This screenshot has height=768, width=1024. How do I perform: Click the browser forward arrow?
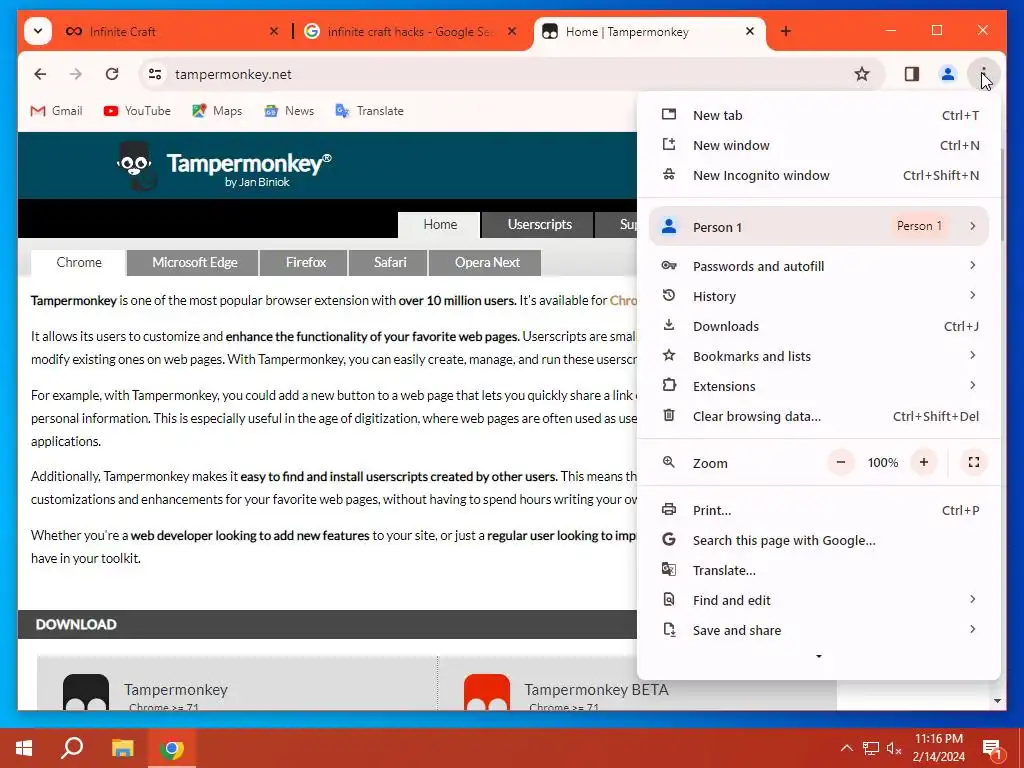coord(76,74)
